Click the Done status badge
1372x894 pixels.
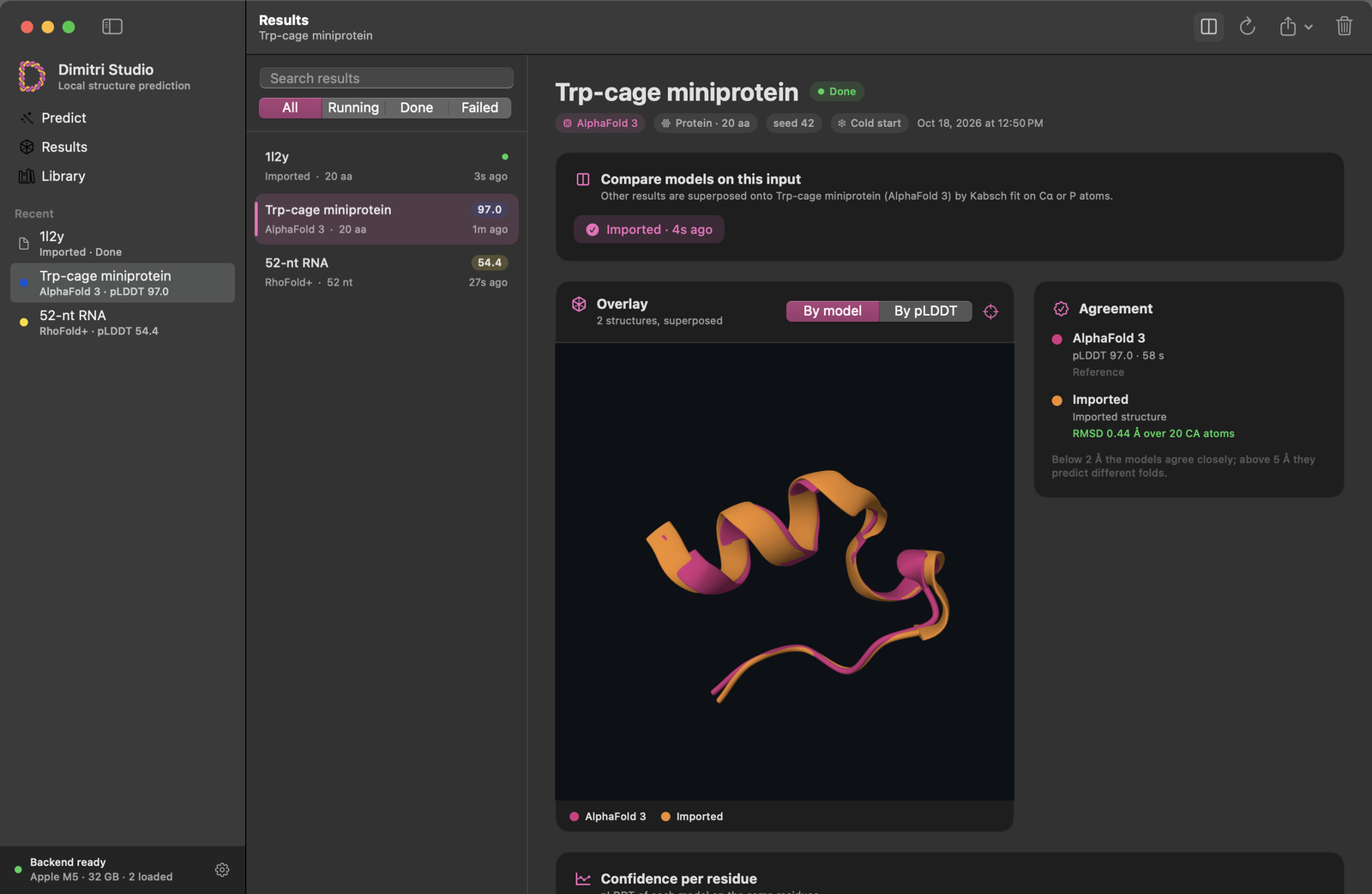click(837, 91)
